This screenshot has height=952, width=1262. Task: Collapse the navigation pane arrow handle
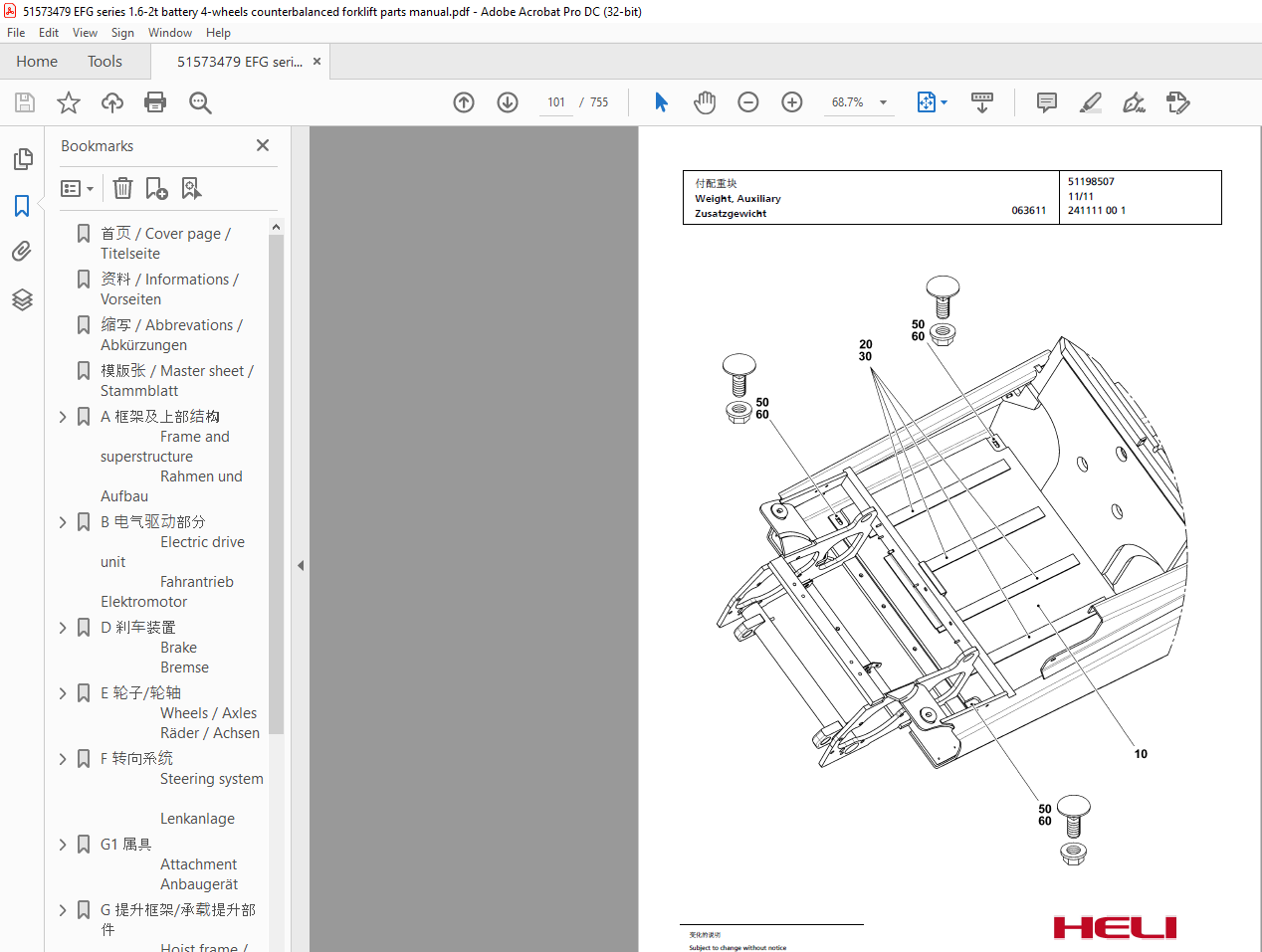click(x=300, y=565)
